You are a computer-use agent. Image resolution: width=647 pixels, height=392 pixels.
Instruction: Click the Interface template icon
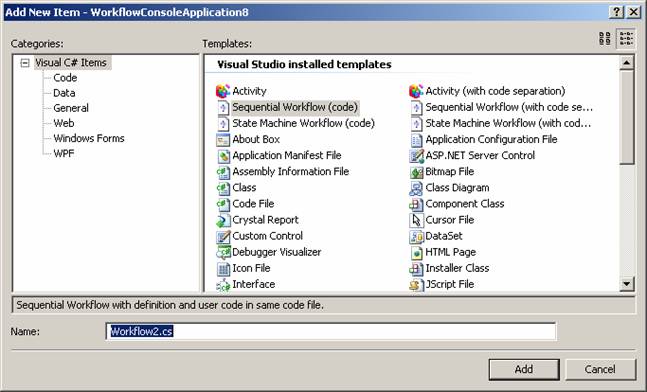pos(223,284)
